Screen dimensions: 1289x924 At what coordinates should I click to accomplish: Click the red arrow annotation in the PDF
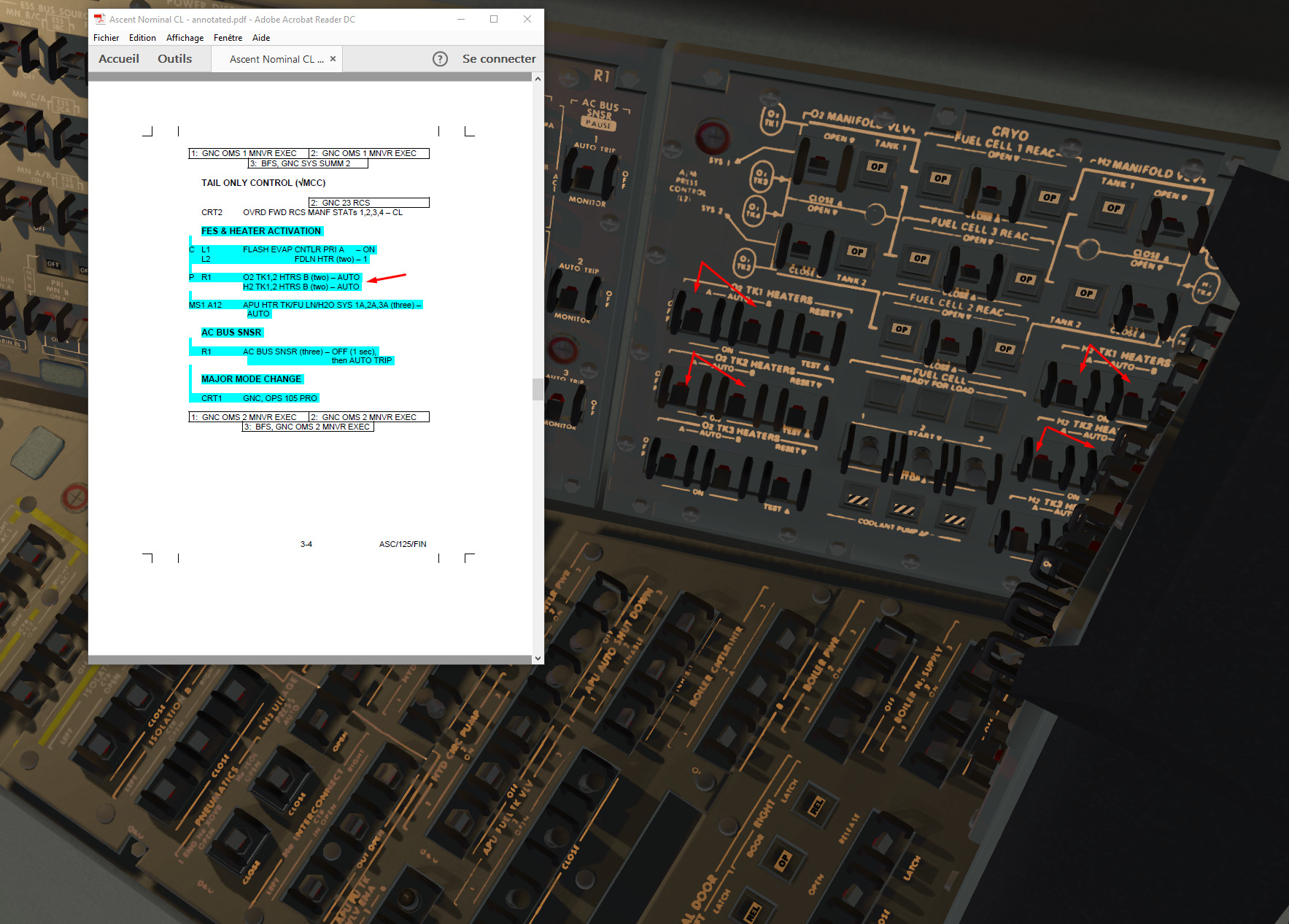[386, 278]
